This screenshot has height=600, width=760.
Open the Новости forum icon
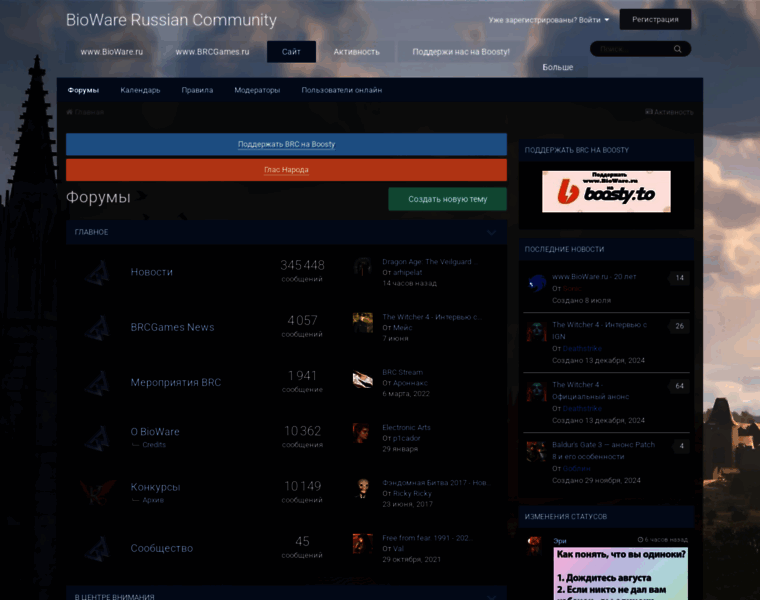pyautogui.click(x=98, y=272)
